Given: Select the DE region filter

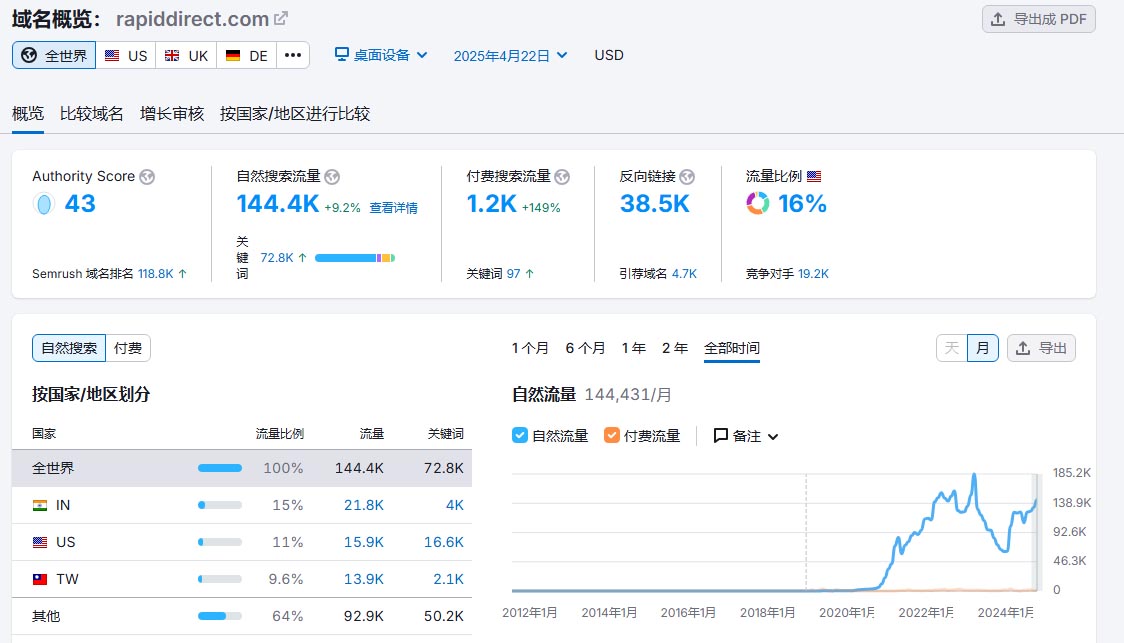Looking at the screenshot, I should tap(247, 55).
